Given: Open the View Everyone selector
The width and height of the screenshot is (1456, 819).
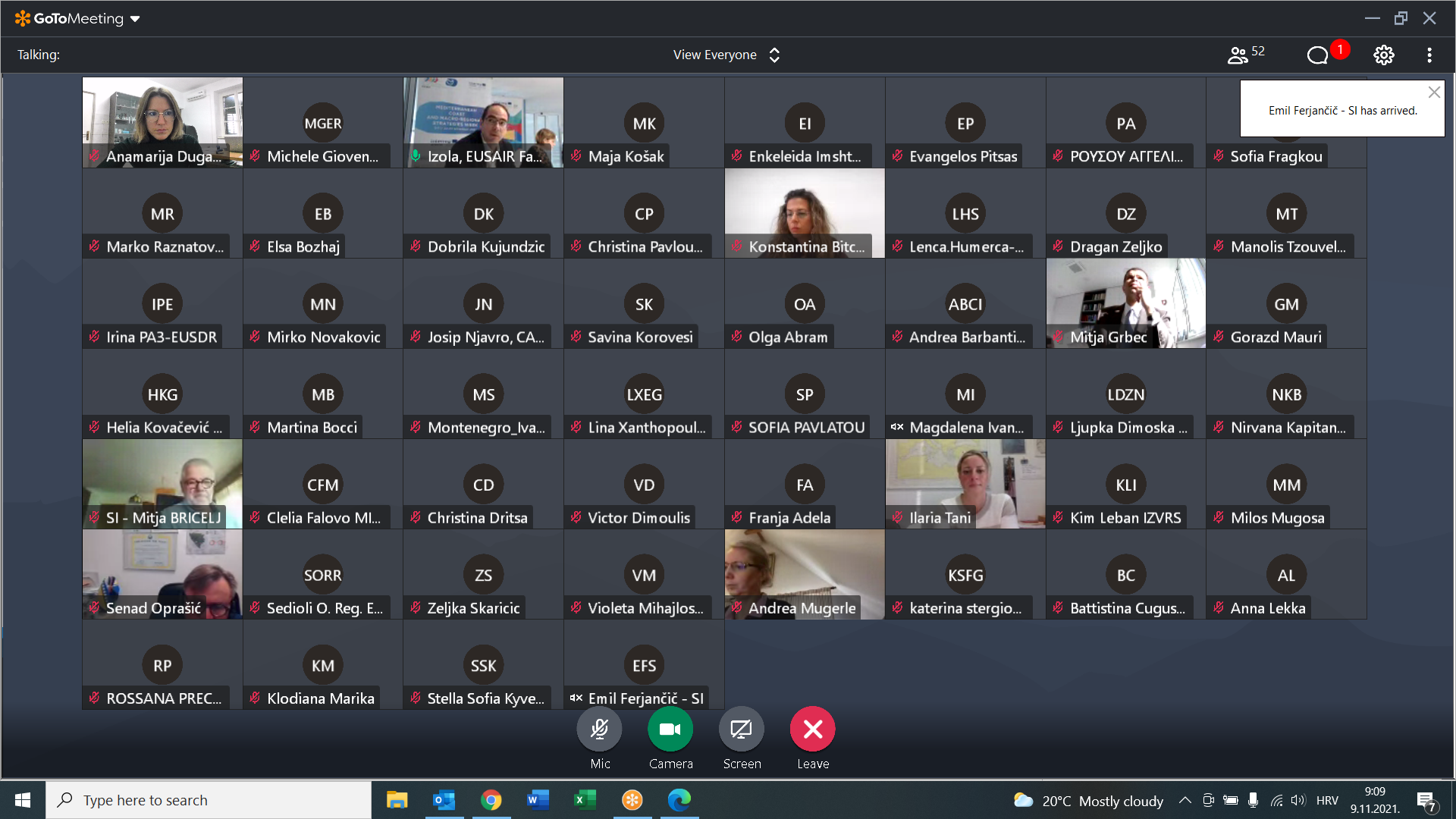Looking at the screenshot, I should coord(726,55).
